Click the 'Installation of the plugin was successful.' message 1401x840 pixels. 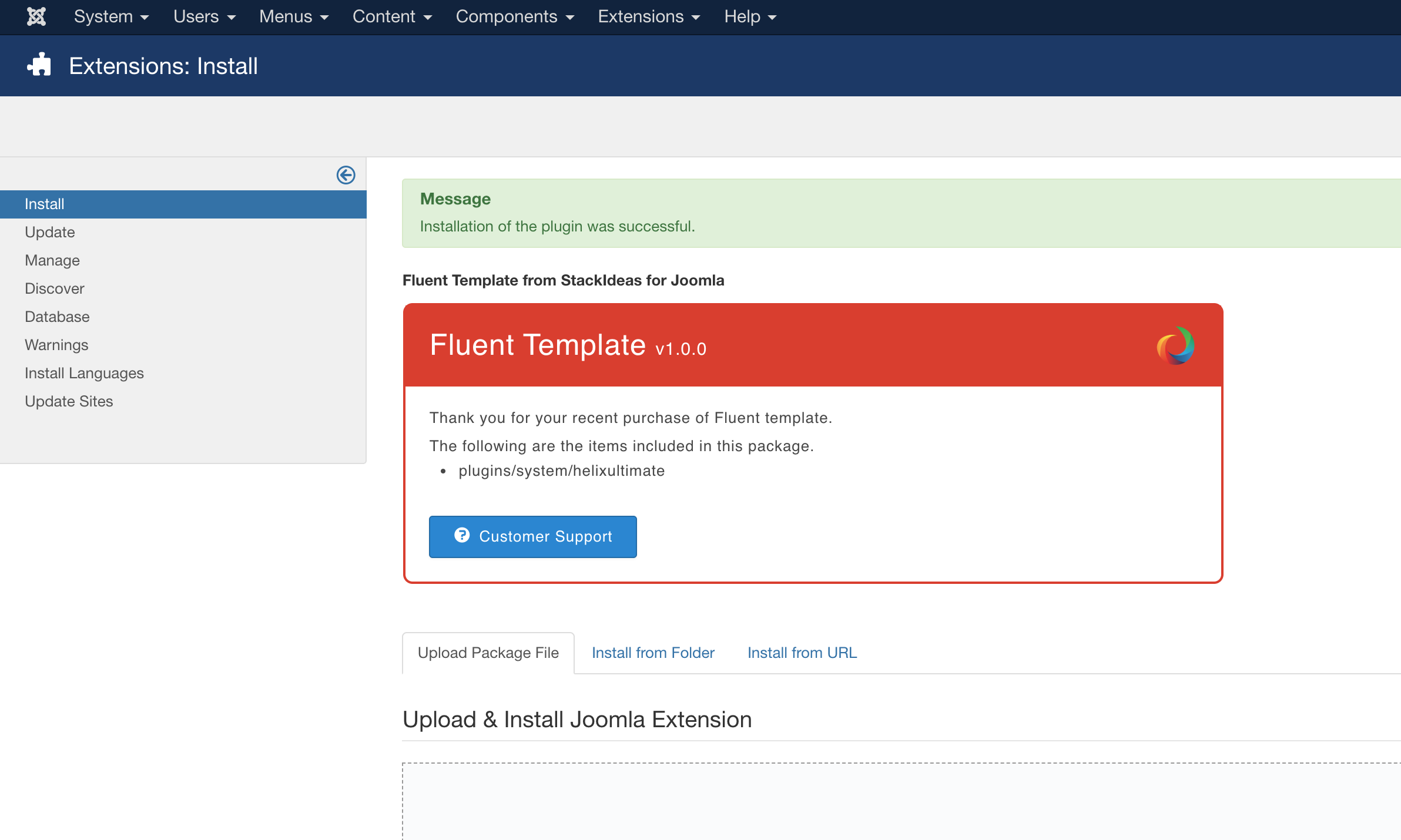557,226
